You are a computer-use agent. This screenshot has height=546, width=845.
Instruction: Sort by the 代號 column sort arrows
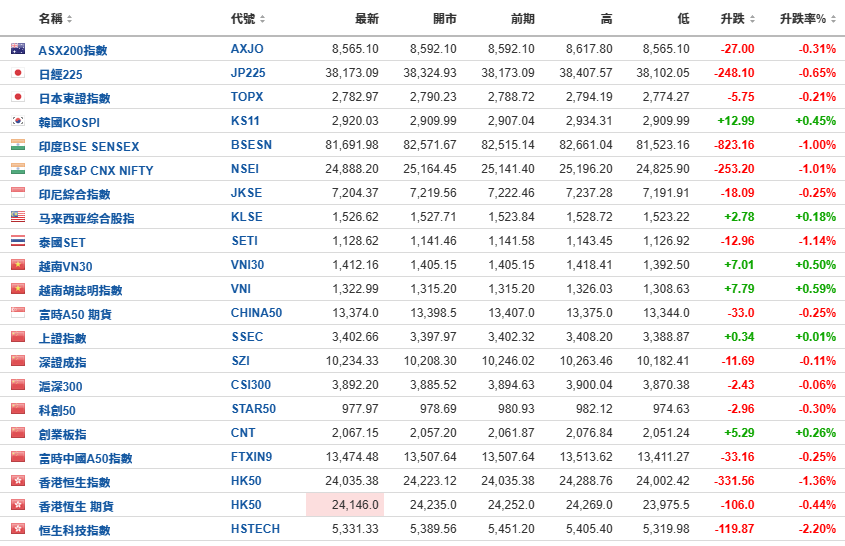[262, 19]
